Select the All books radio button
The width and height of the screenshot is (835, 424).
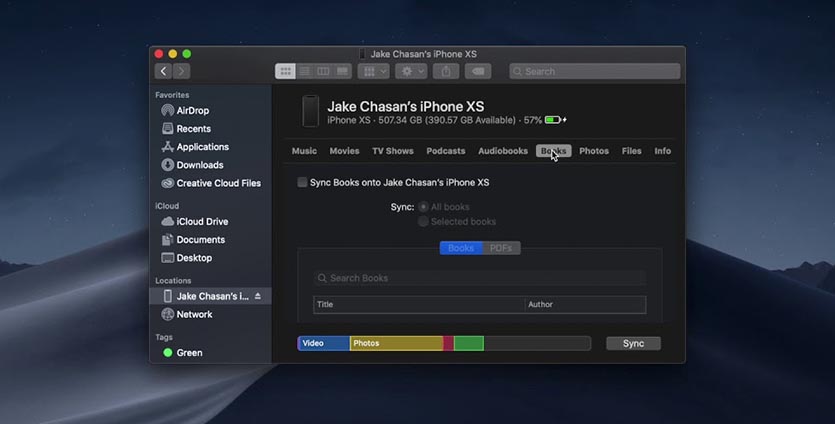coord(423,207)
